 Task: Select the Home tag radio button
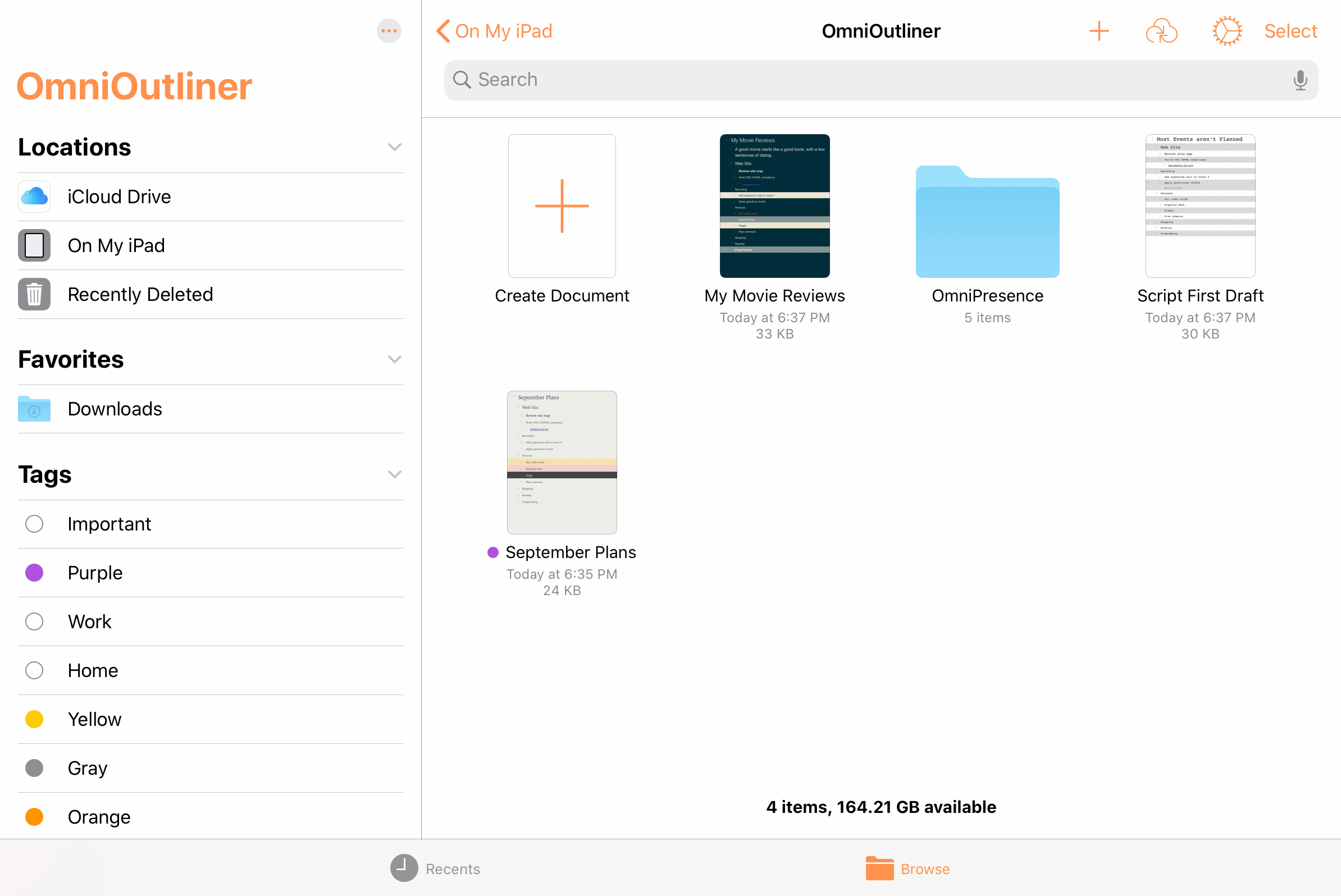[33, 670]
